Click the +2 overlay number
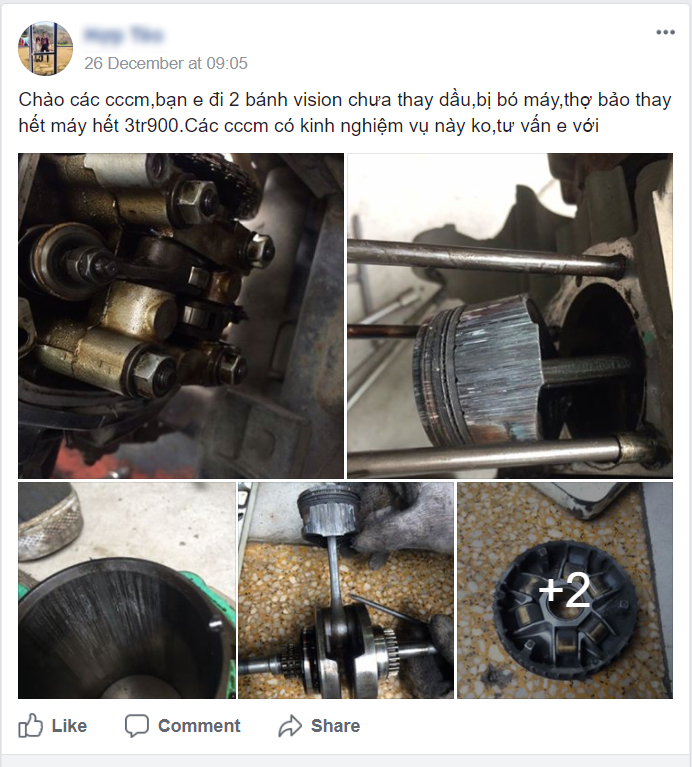The image size is (692, 767). tap(564, 590)
